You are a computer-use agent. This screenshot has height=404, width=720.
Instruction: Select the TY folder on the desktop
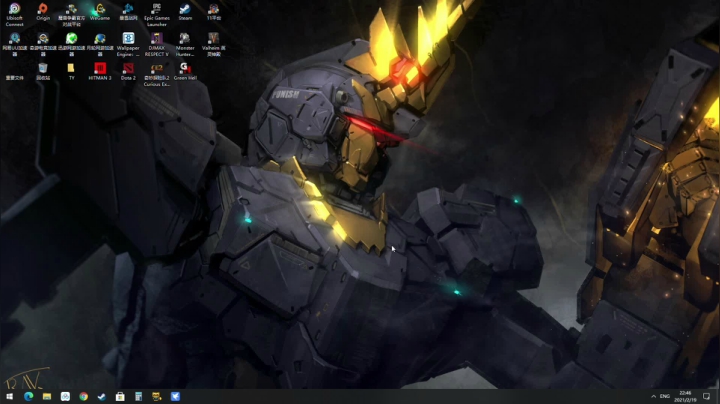click(x=71, y=71)
